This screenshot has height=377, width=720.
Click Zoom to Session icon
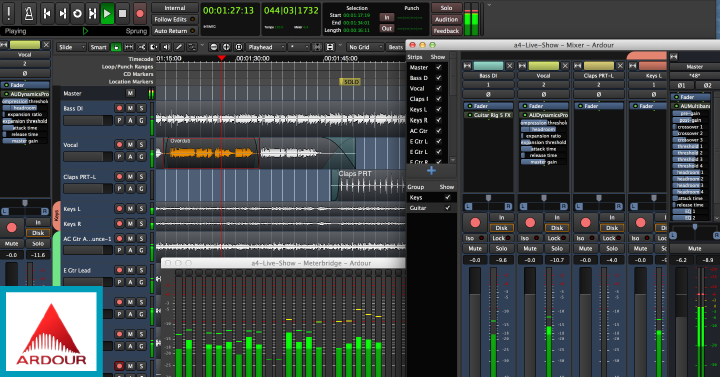239,47
